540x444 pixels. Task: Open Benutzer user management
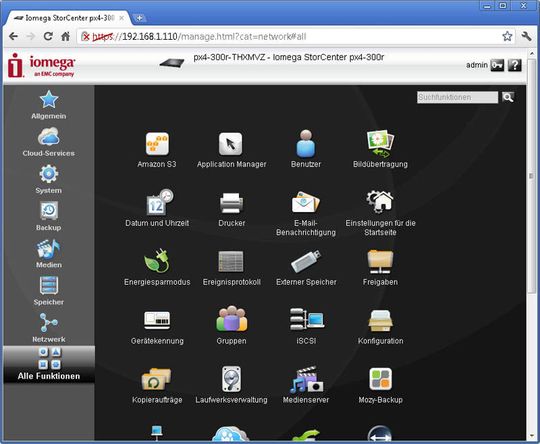pyautogui.click(x=306, y=149)
